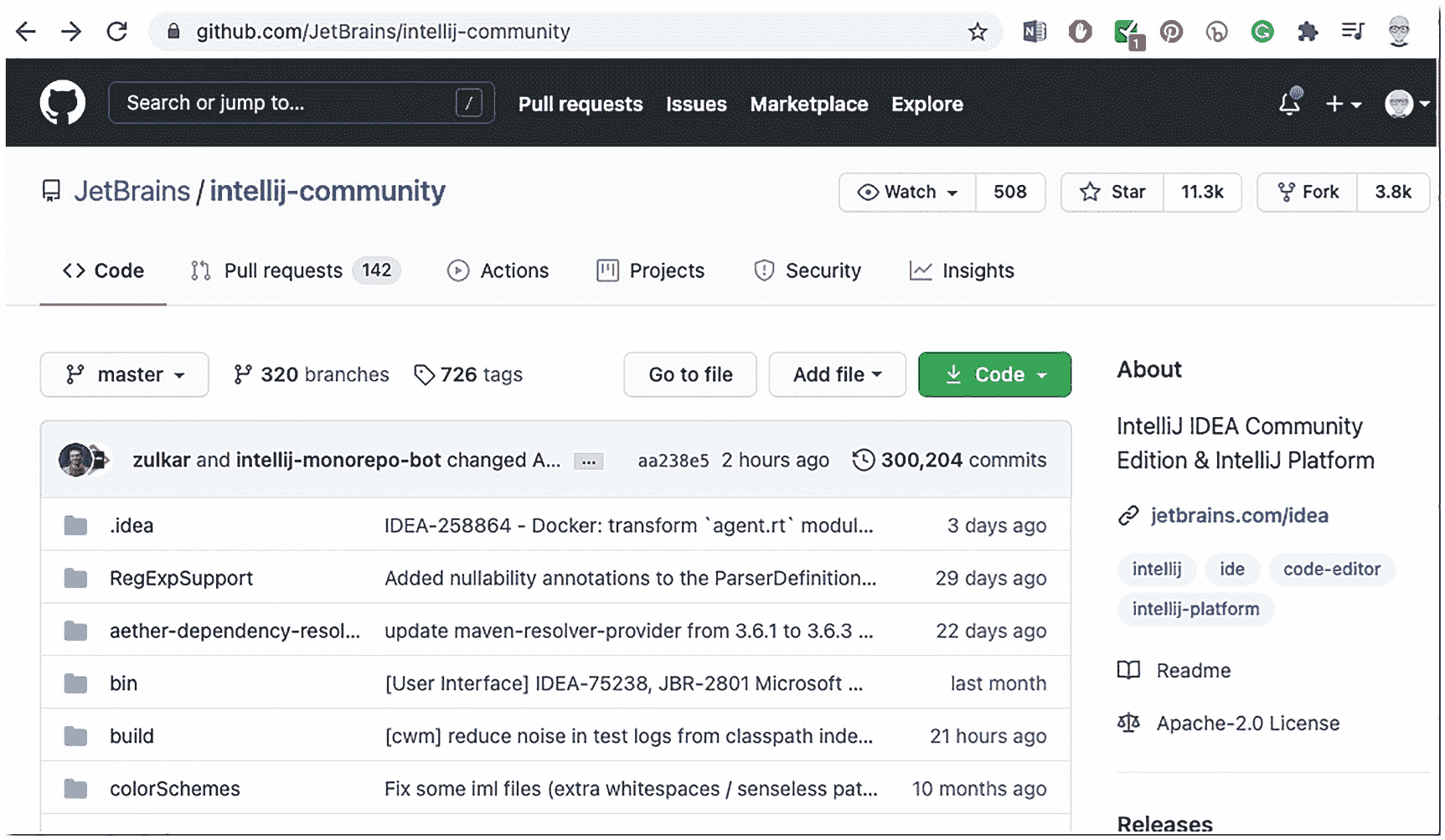Open the Pinterest browser extension
1445x840 pixels.
pyautogui.click(x=1171, y=32)
